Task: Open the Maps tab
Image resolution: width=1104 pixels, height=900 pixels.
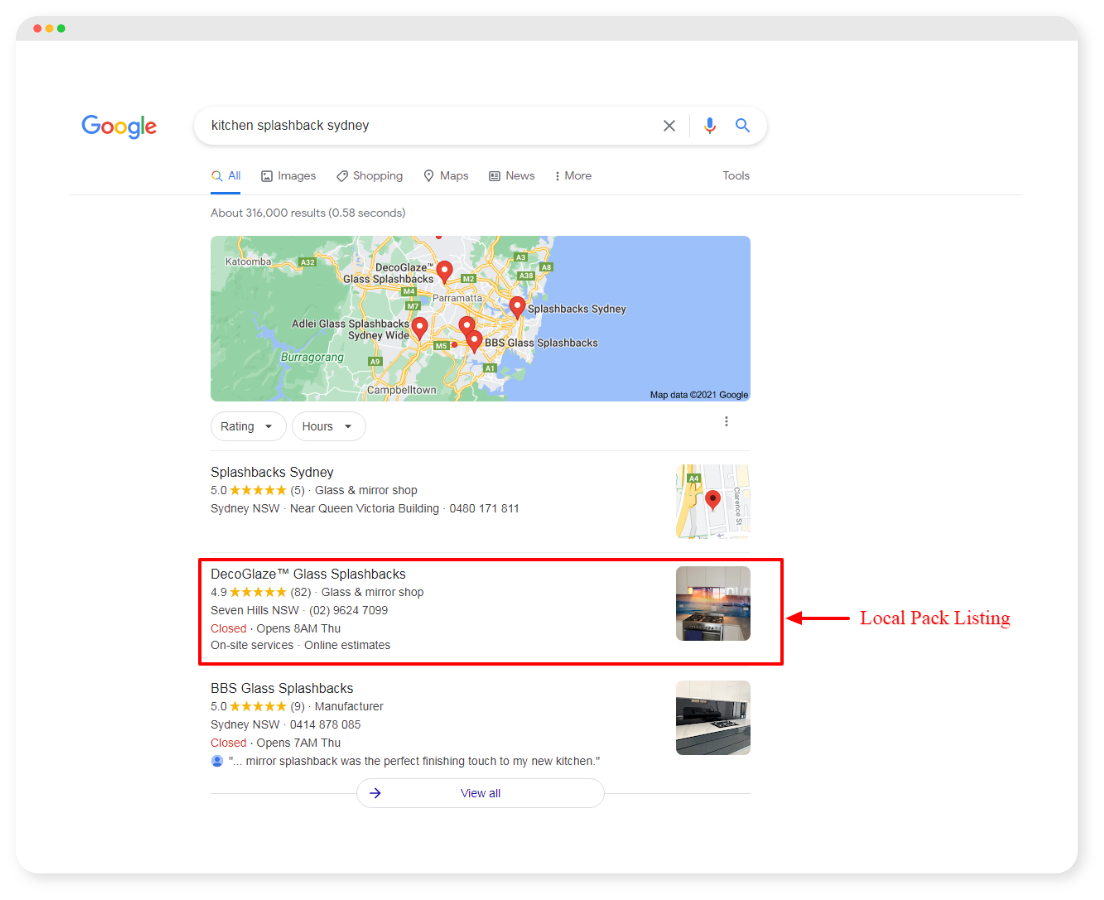Action: tap(446, 176)
